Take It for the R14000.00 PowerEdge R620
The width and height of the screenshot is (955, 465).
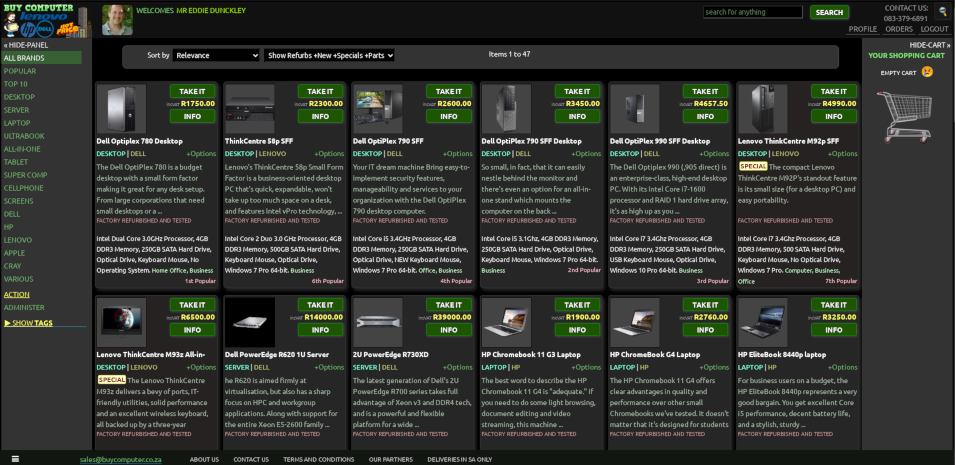pyautogui.click(x=320, y=305)
